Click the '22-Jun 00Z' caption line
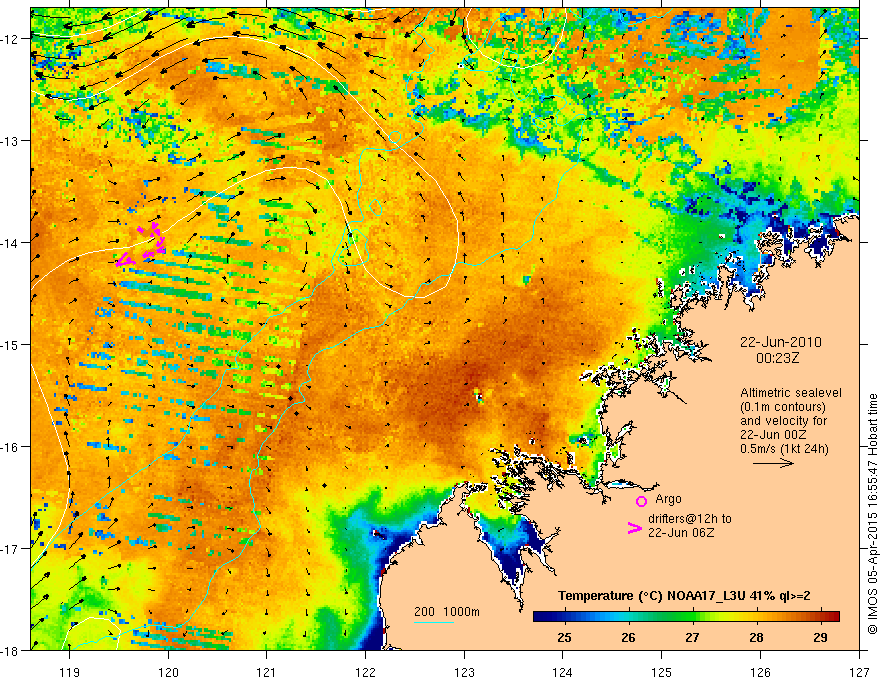The height and width of the screenshot is (680, 880). pyautogui.click(x=775, y=435)
